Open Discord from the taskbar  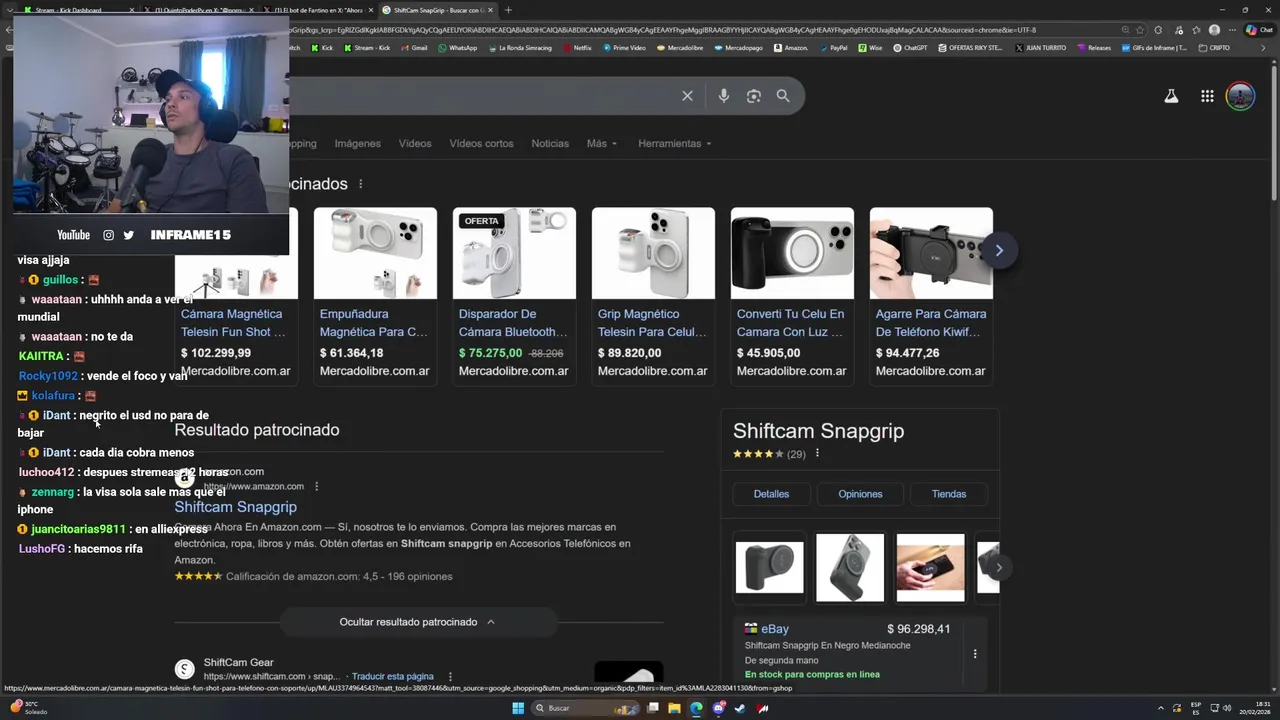click(718, 708)
